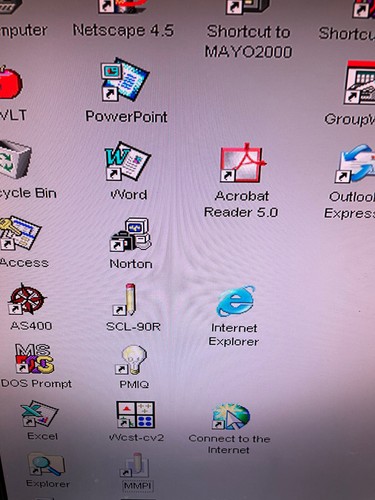The image size is (375, 500).
Task: Click the SCL-90R text label
Action: click(x=133, y=326)
